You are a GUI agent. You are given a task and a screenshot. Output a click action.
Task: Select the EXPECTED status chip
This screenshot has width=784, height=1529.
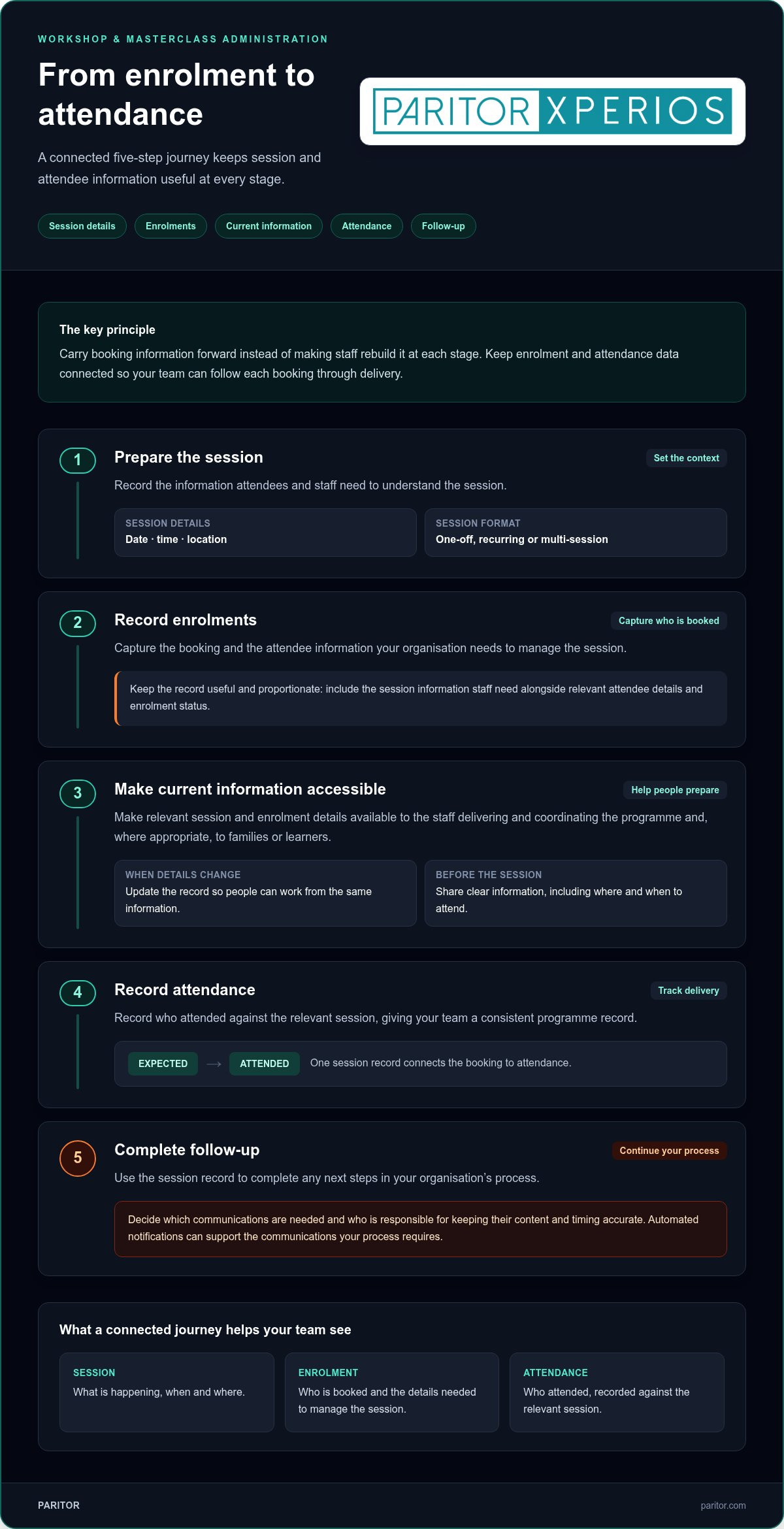pos(163,1064)
